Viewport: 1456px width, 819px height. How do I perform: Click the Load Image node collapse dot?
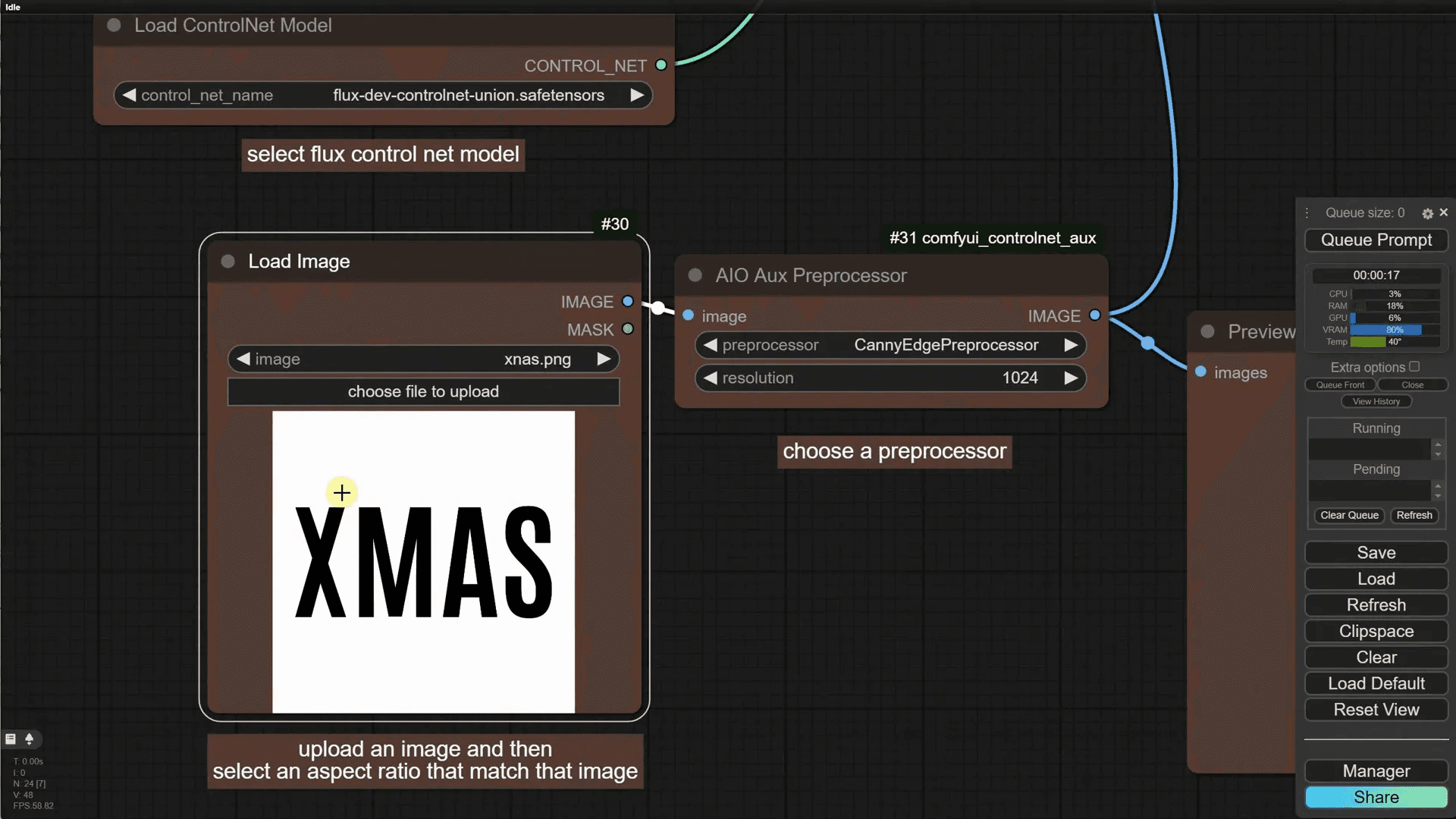[227, 262]
